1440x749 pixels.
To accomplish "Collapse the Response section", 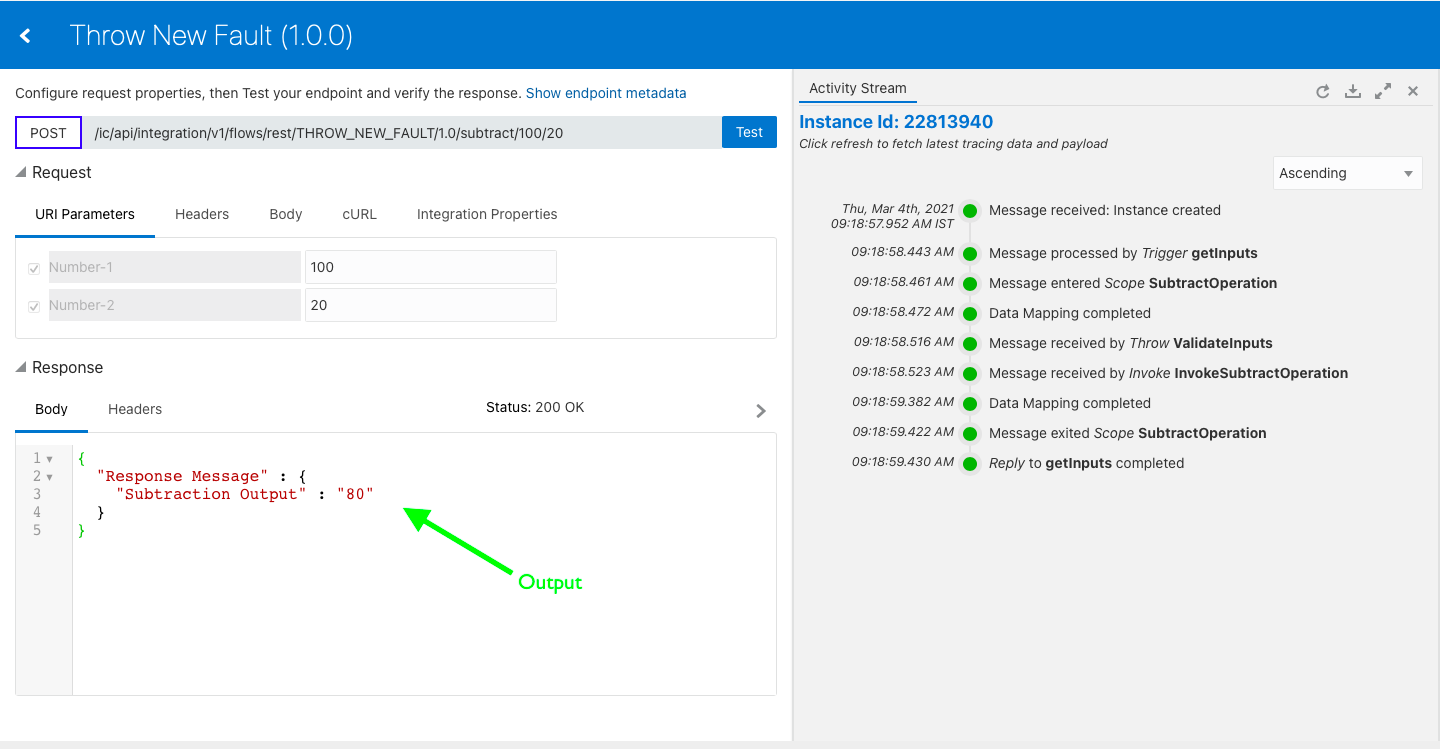I will [x=21, y=368].
